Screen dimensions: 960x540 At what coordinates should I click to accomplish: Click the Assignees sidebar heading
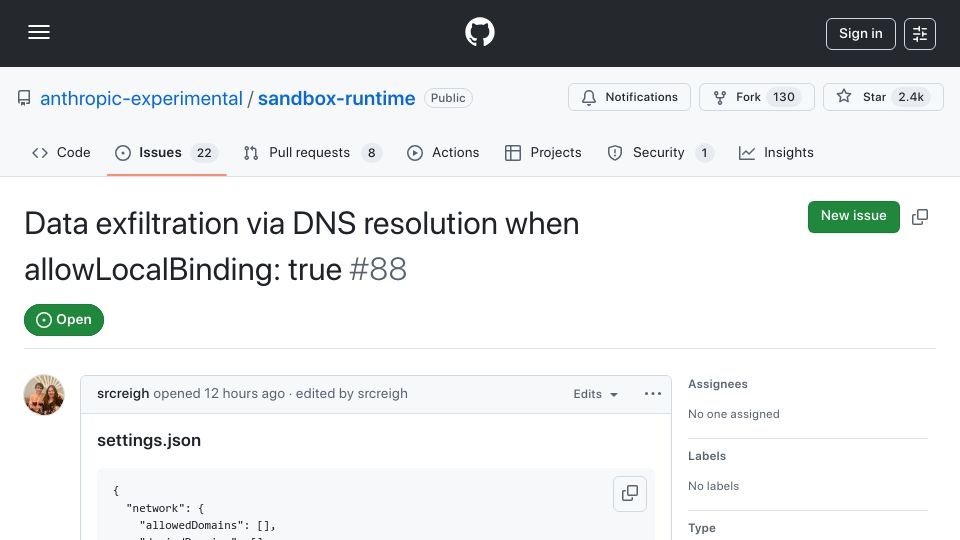(718, 384)
